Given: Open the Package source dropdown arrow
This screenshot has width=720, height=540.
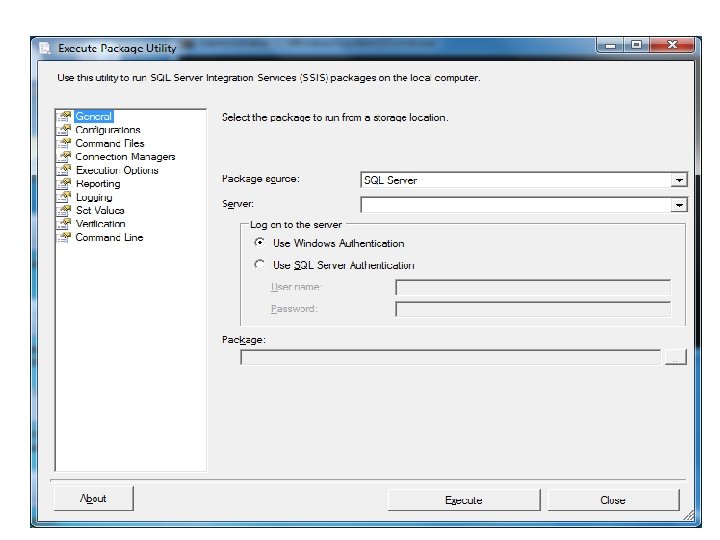Looking at the screenshot, I should 679,180.
